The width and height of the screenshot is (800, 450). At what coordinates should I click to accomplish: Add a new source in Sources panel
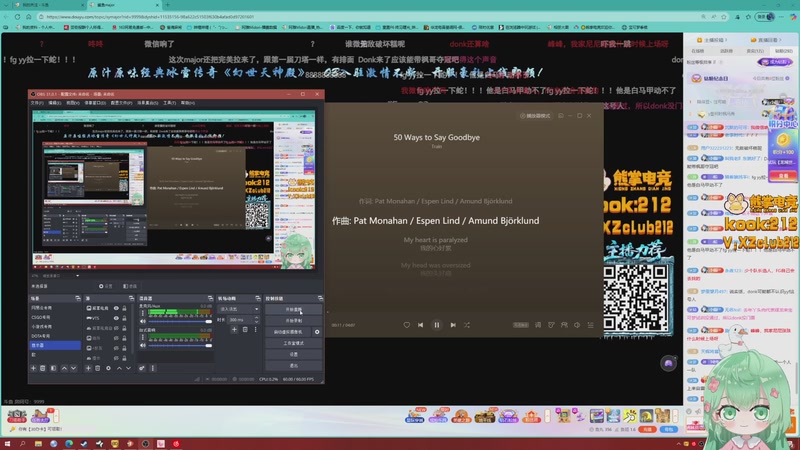pyautogui.click(x=88, y=368)
